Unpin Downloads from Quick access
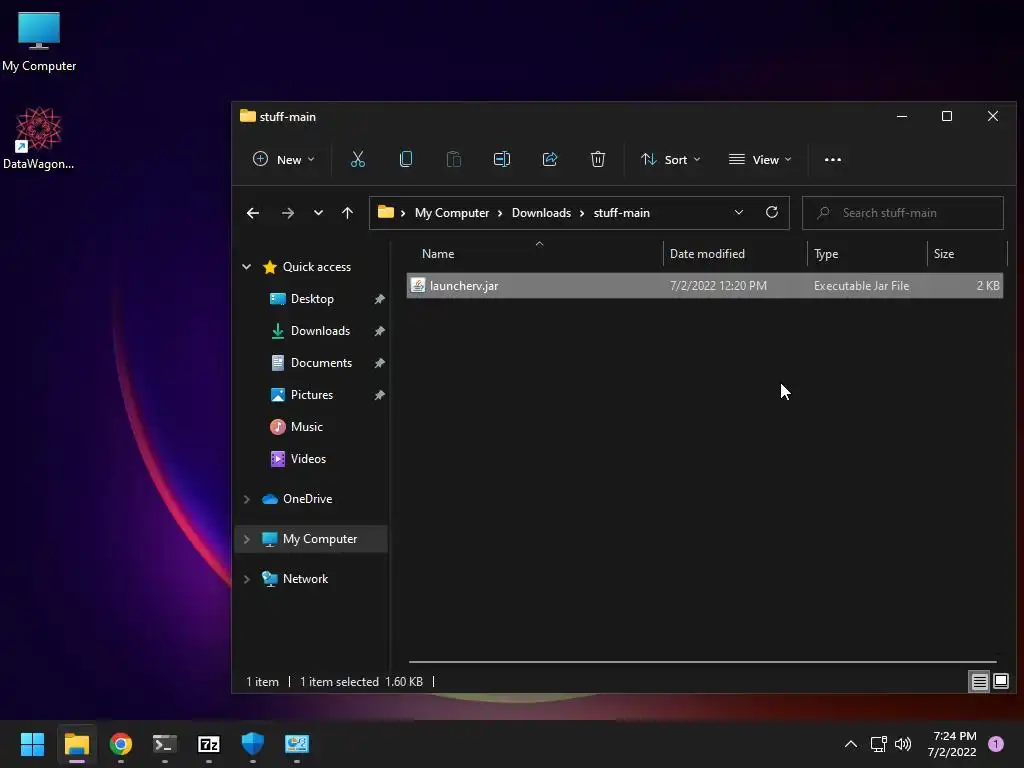This screenshot has width=1024, height=768. [x=379, y=331]
